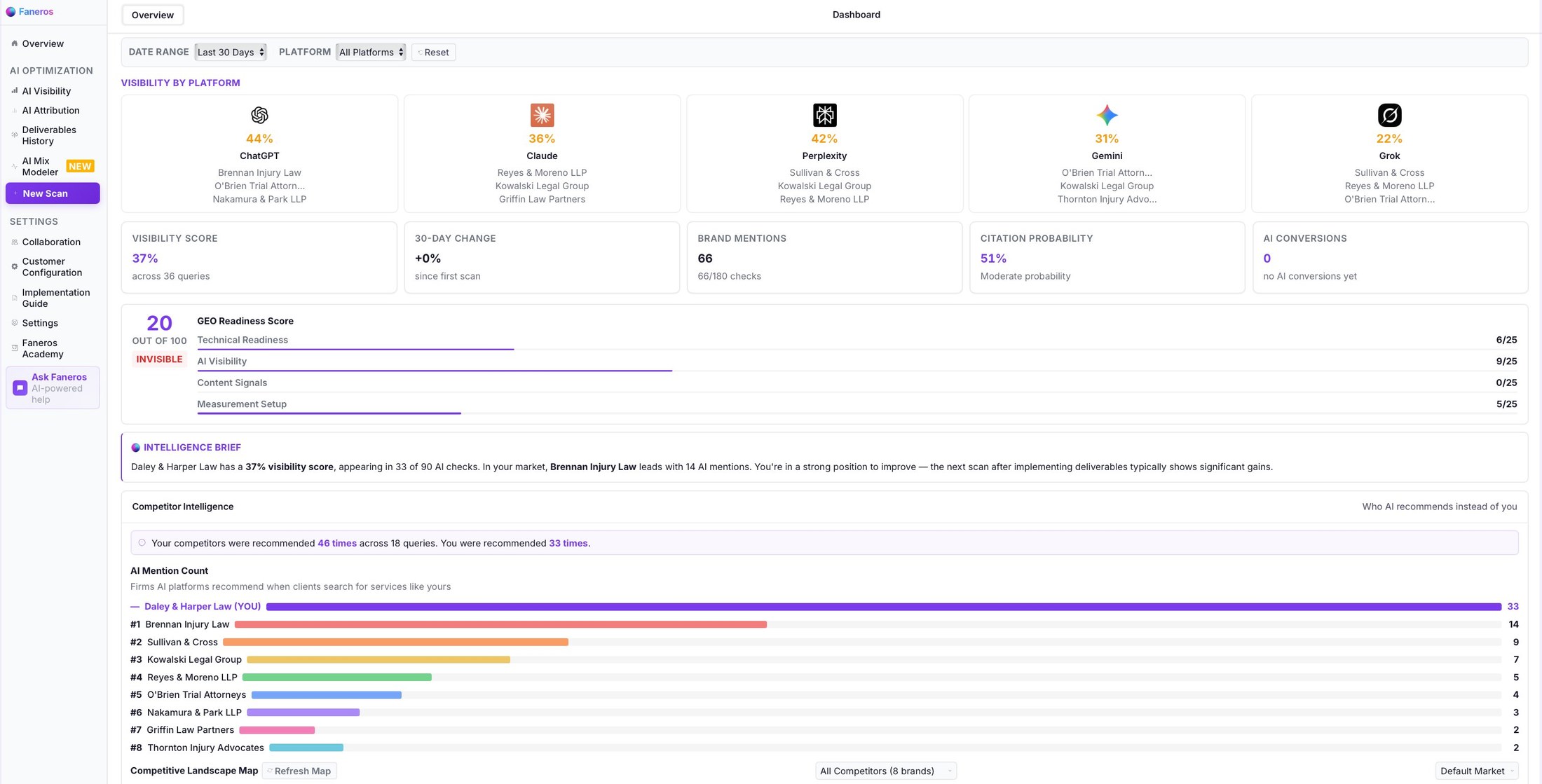This screenshot has height=784, width=1542.
Task: Open Overview in the sidebar
Action: pyautogui.click(x=43, y=43)
